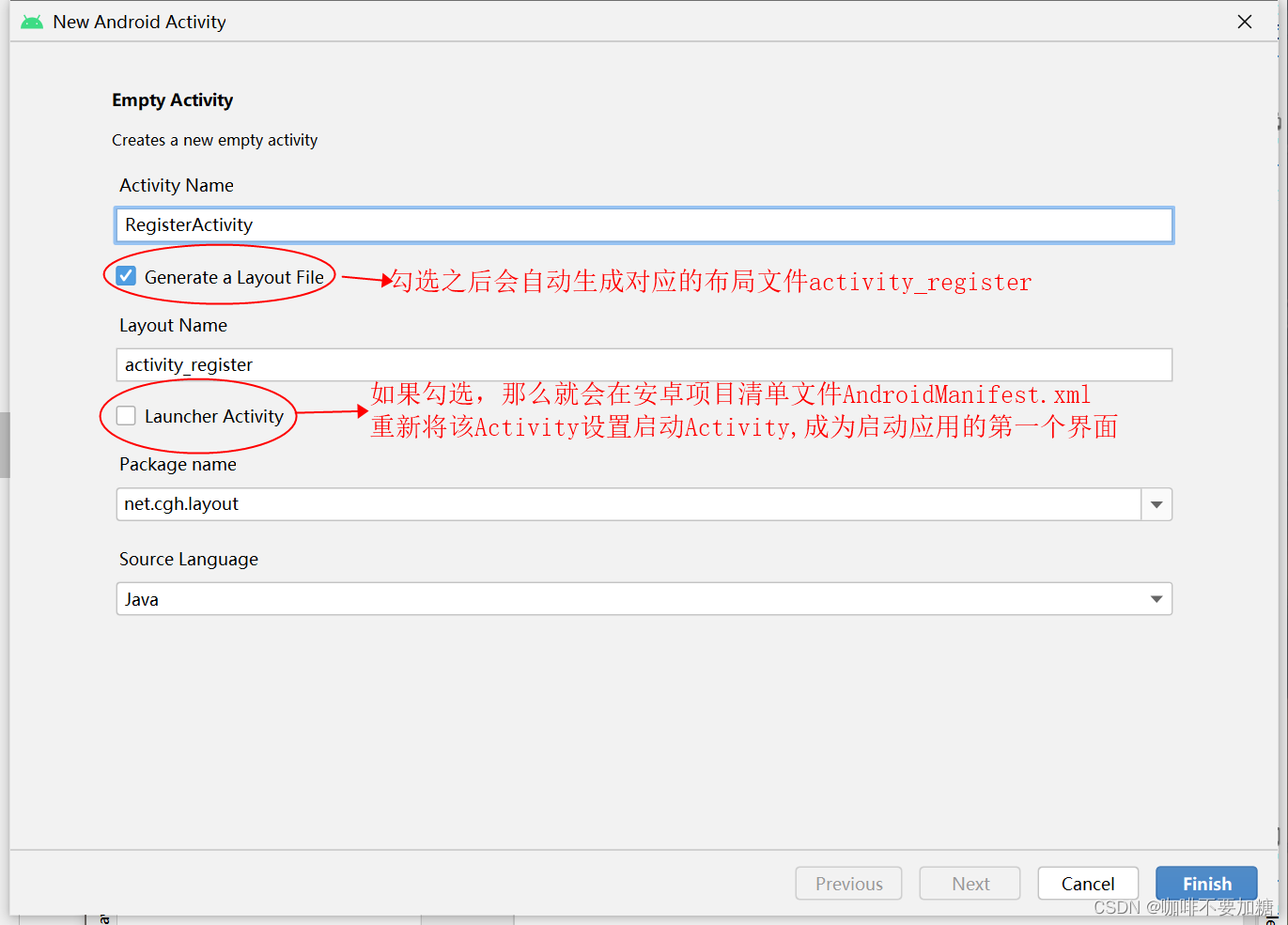Click the Empty Activity heading
1288x925 pixels.
(x=172, y=100)
